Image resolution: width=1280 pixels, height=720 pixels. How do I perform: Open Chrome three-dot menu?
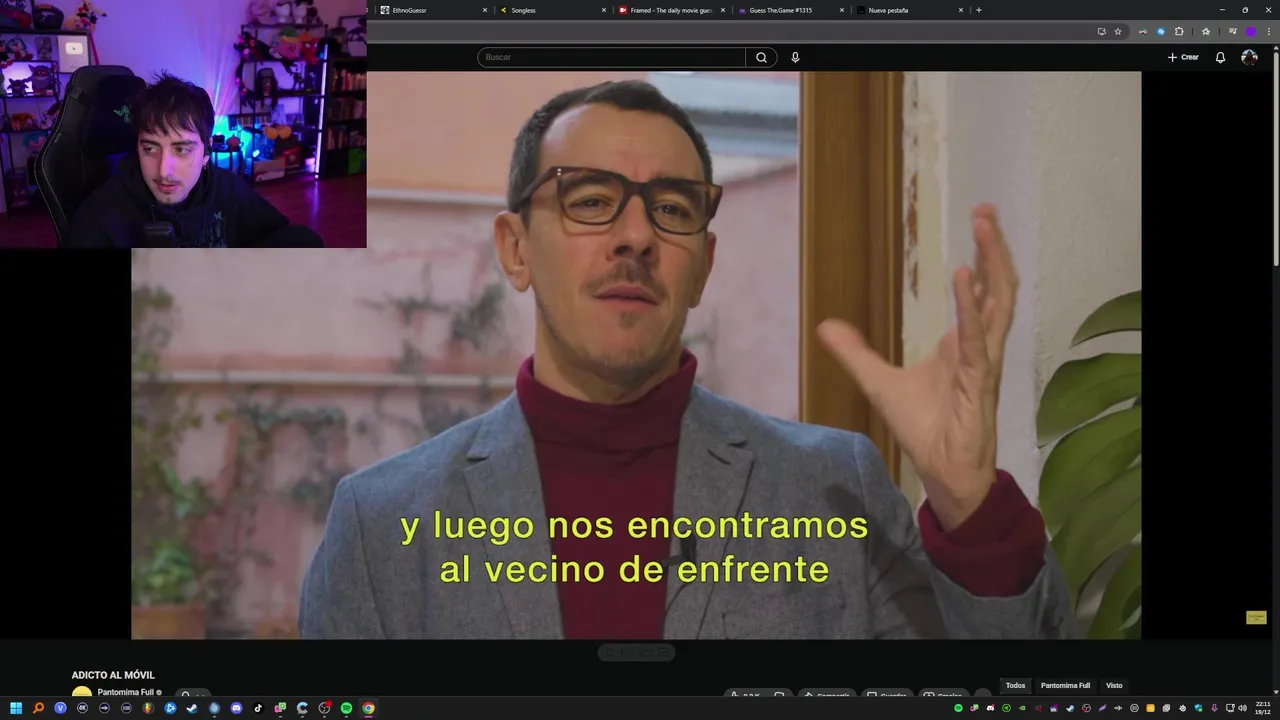1269,32
